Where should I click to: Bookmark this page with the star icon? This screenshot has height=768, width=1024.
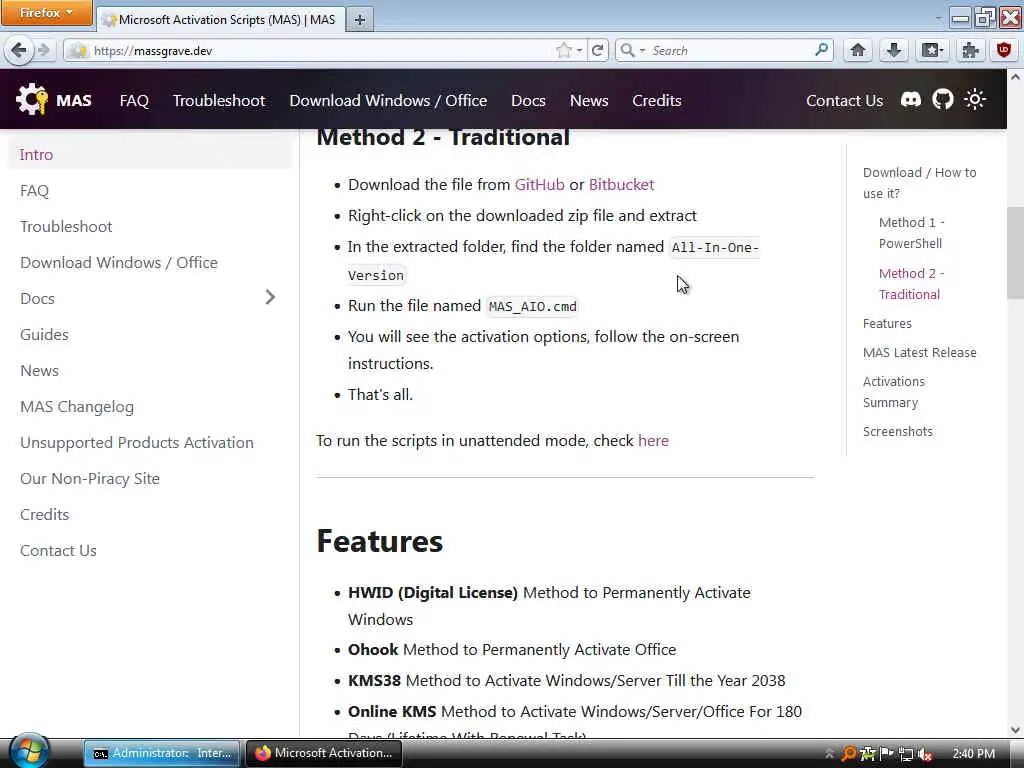pos(564,50)
